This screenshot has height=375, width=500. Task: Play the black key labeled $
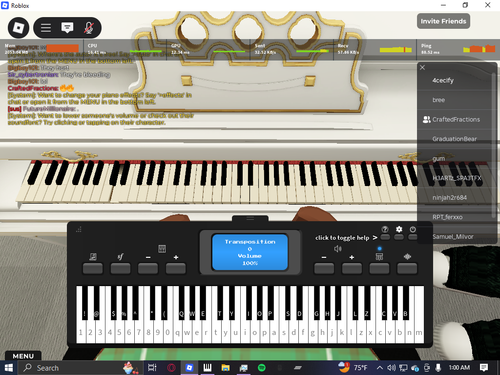[114, 303]
